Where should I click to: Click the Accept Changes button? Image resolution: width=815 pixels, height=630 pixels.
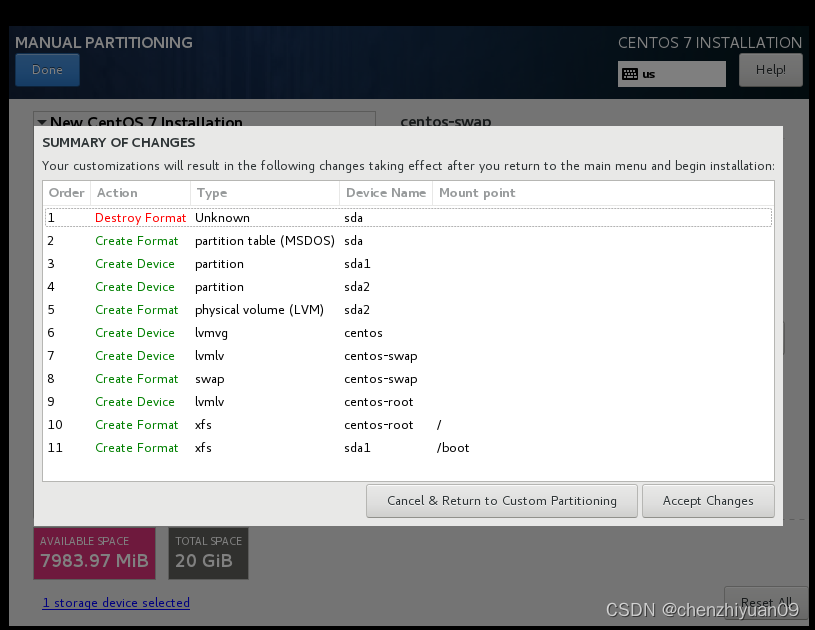708,501
